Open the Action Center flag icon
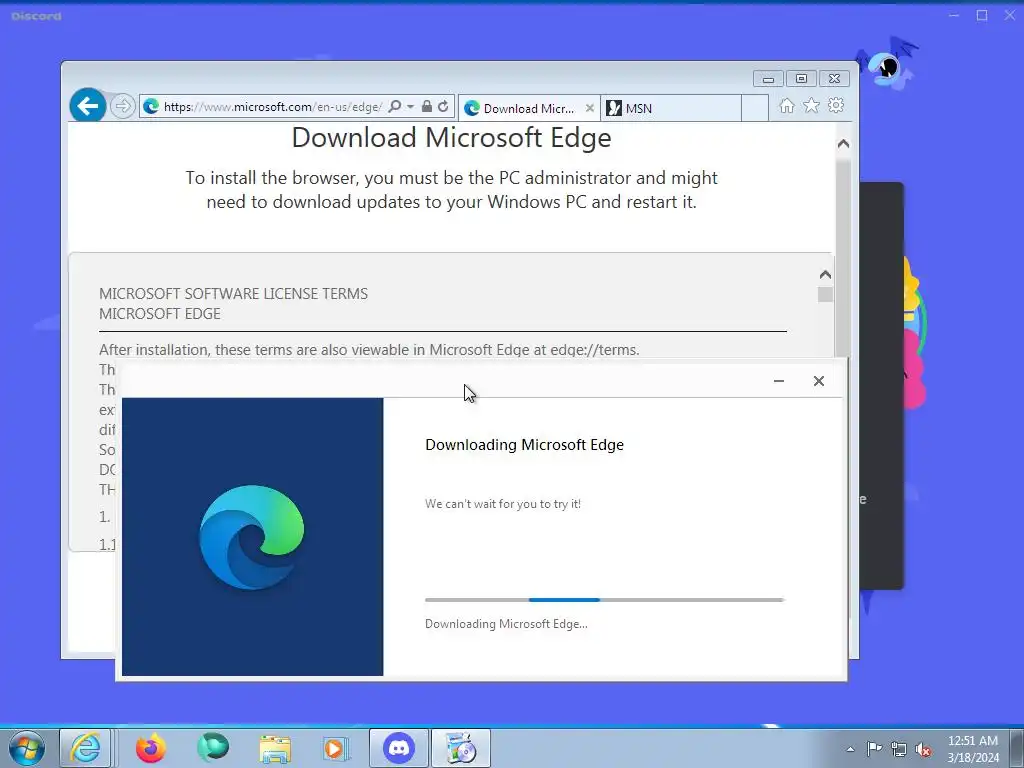The height and width of the screenshot is (768, 1024). point(874,749)
